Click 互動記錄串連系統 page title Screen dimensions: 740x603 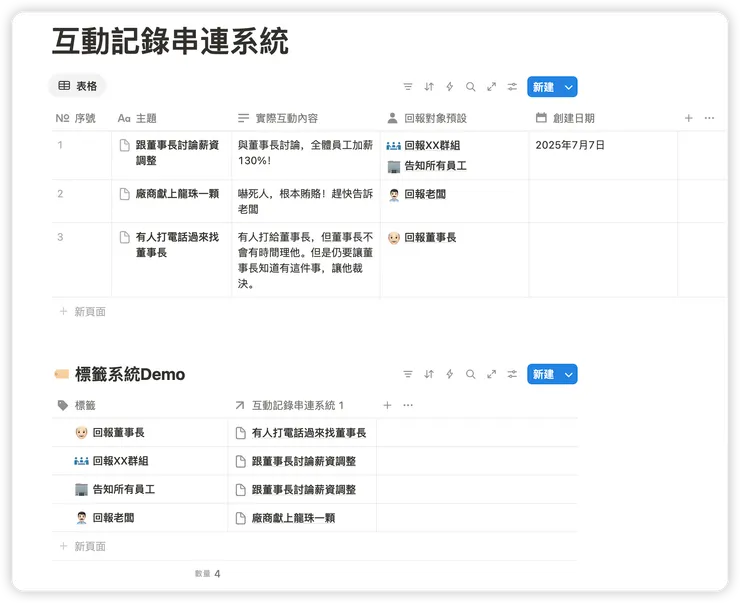tap(170, 41)
